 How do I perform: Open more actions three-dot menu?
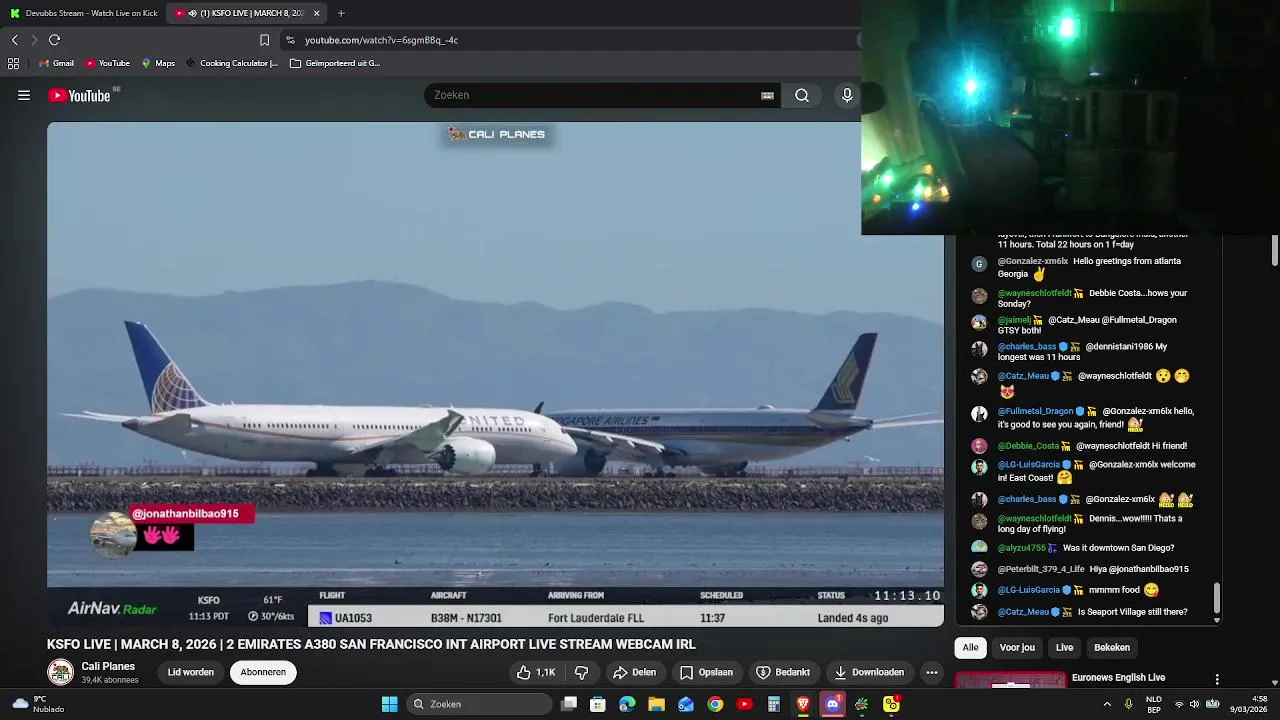pos(932,672)
